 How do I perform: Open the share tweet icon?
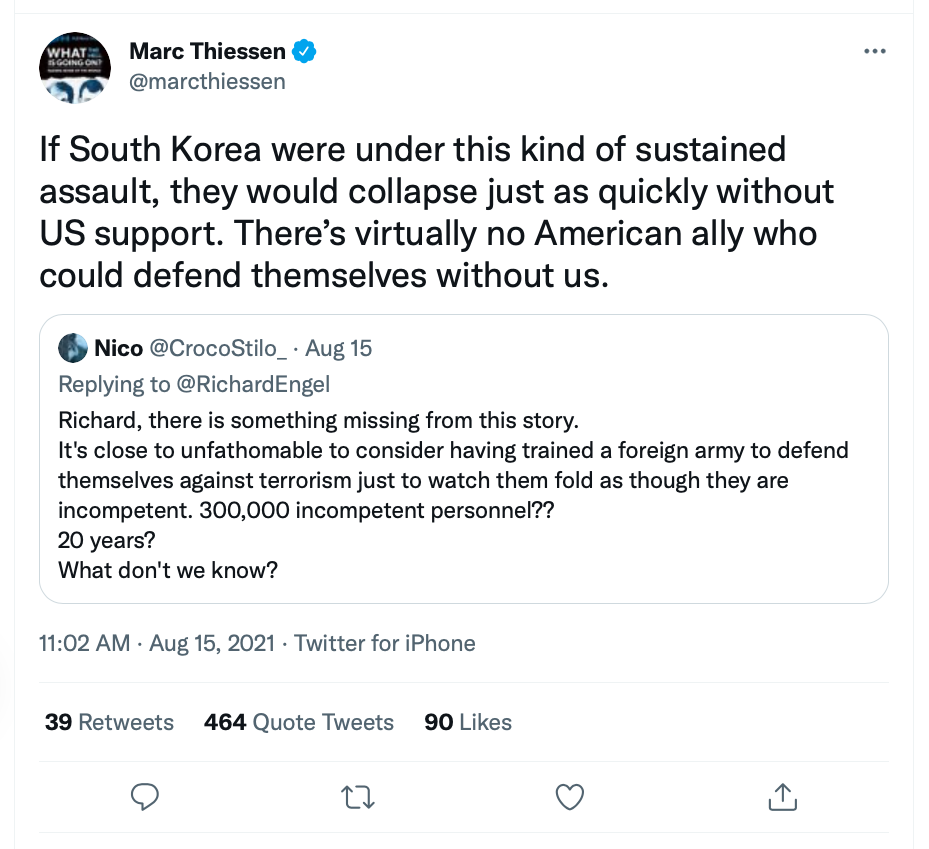(781, 796)
